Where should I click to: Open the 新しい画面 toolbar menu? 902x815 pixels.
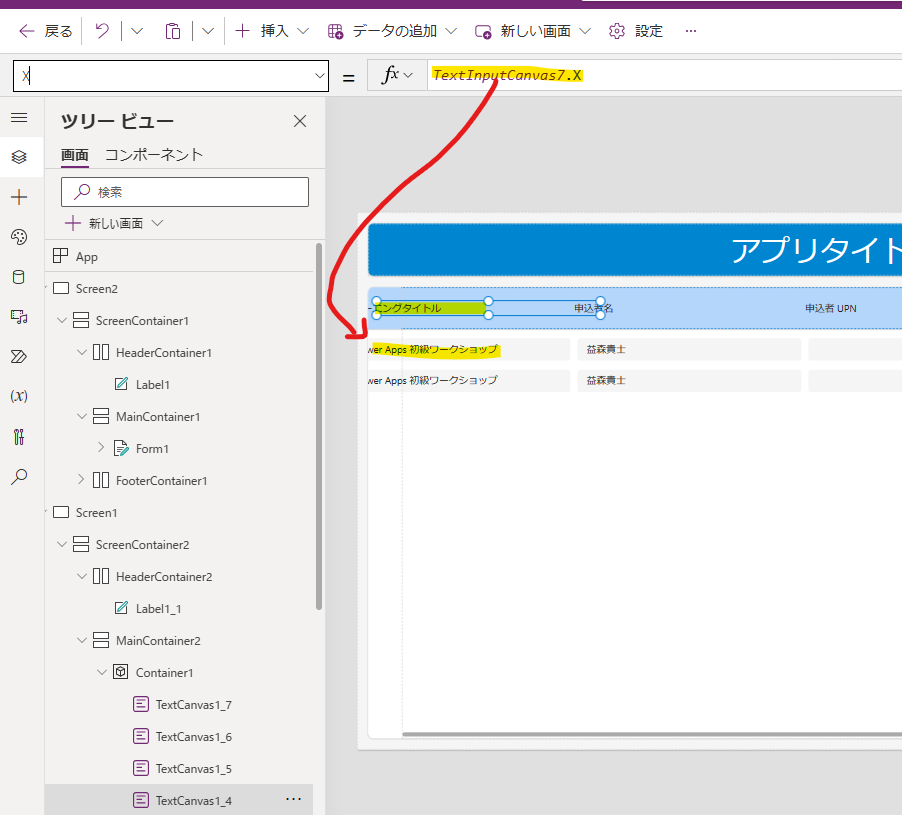click(532, 31)
